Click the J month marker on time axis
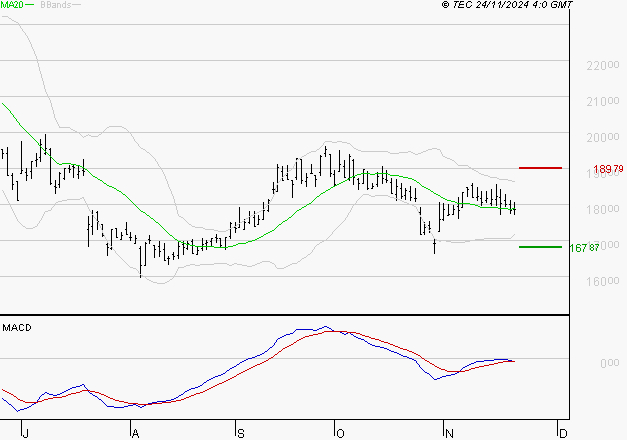627x440 pixels. pos(26,434)
